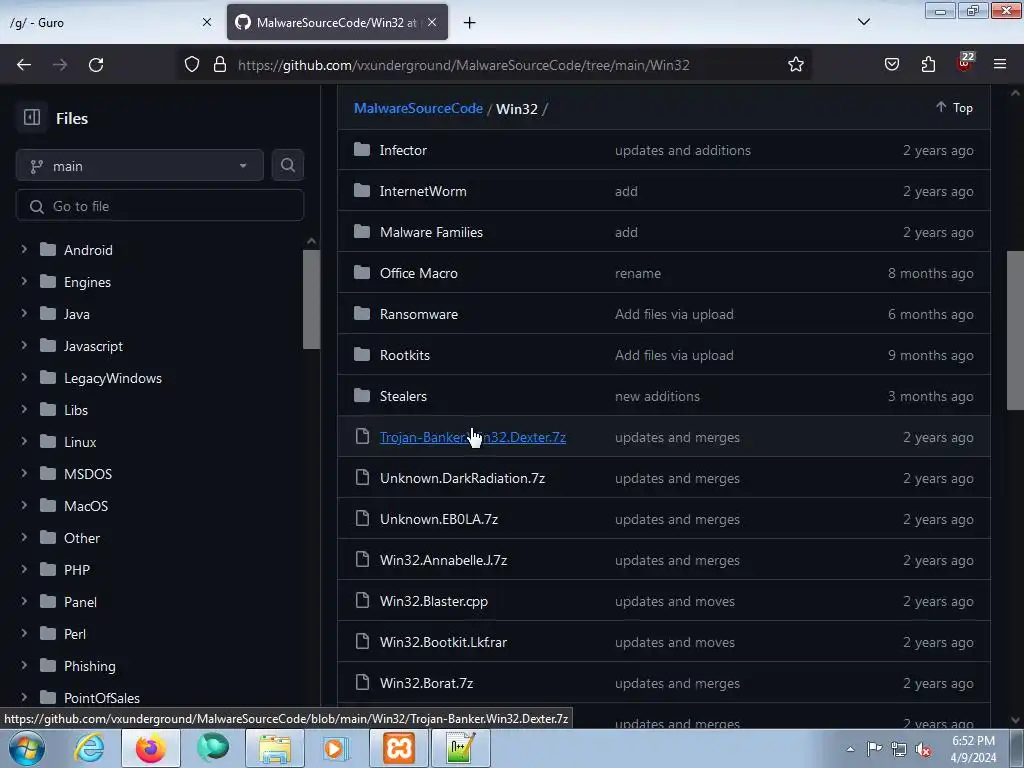Expand the Engines folder chevron
1024x768 pixels.
pos(24,281)
